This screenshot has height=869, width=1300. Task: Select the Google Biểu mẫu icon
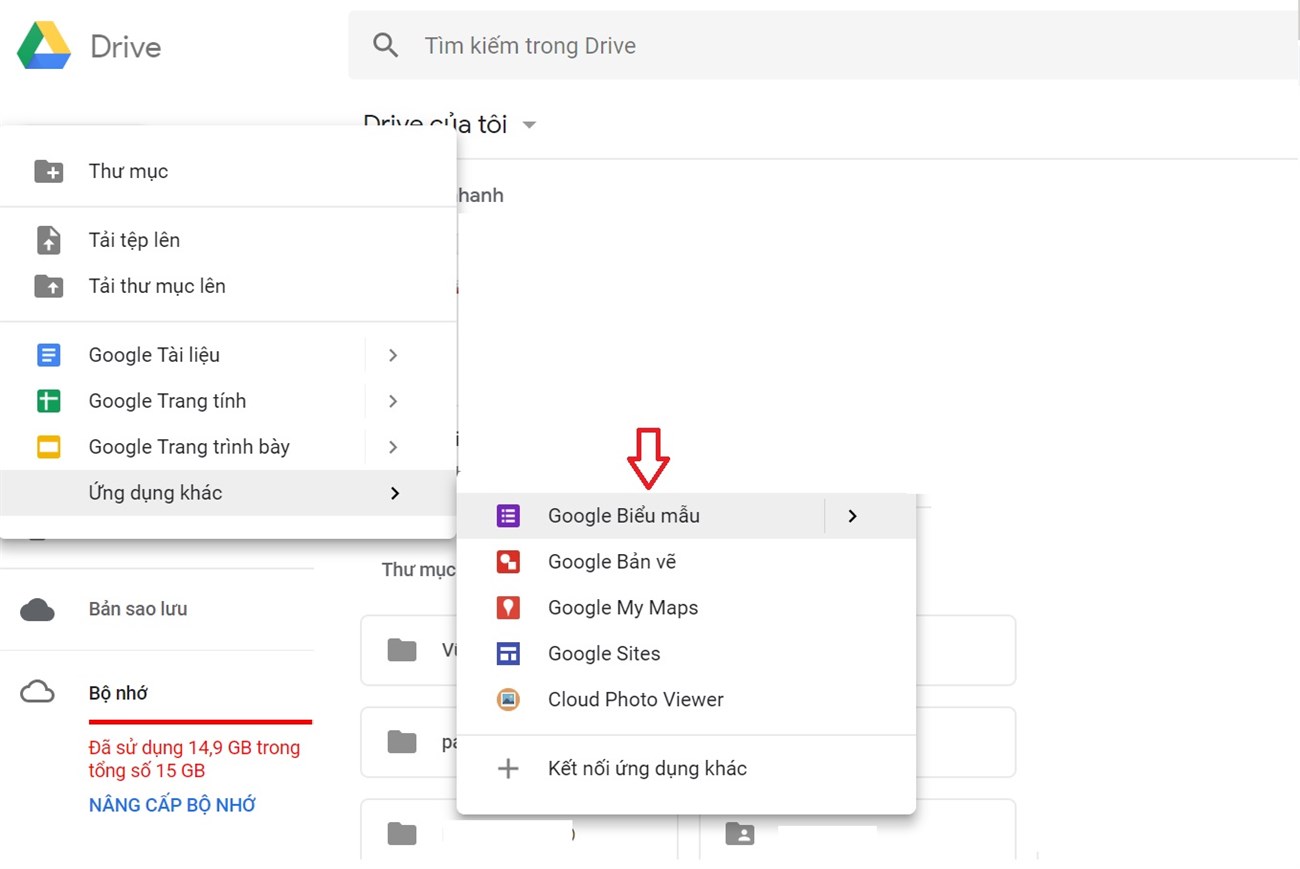(x=508, y=515)
